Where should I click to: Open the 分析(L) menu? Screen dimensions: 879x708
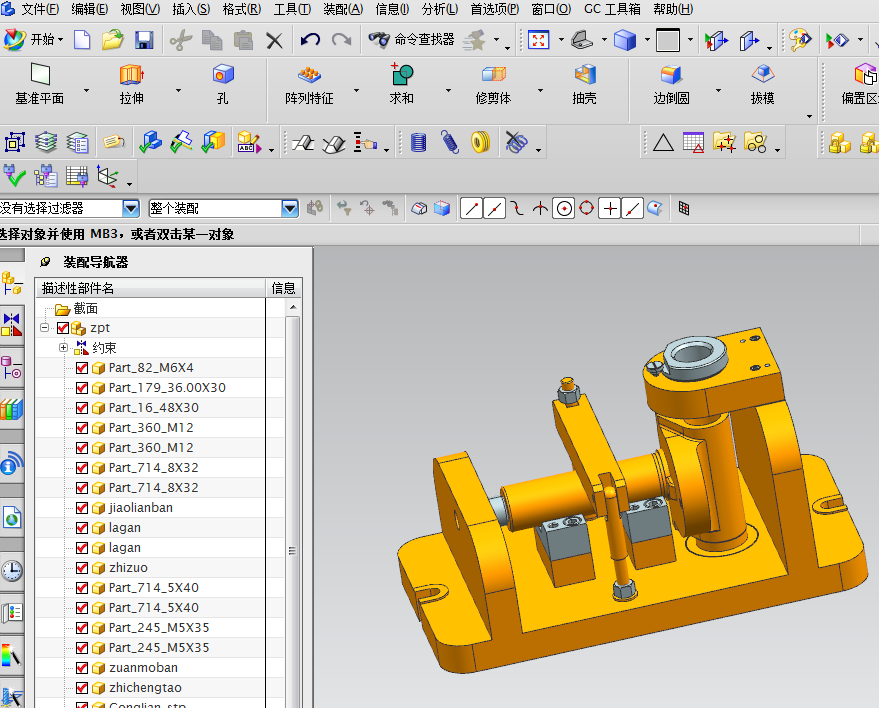pyautogui.click(x=440, y=9)
